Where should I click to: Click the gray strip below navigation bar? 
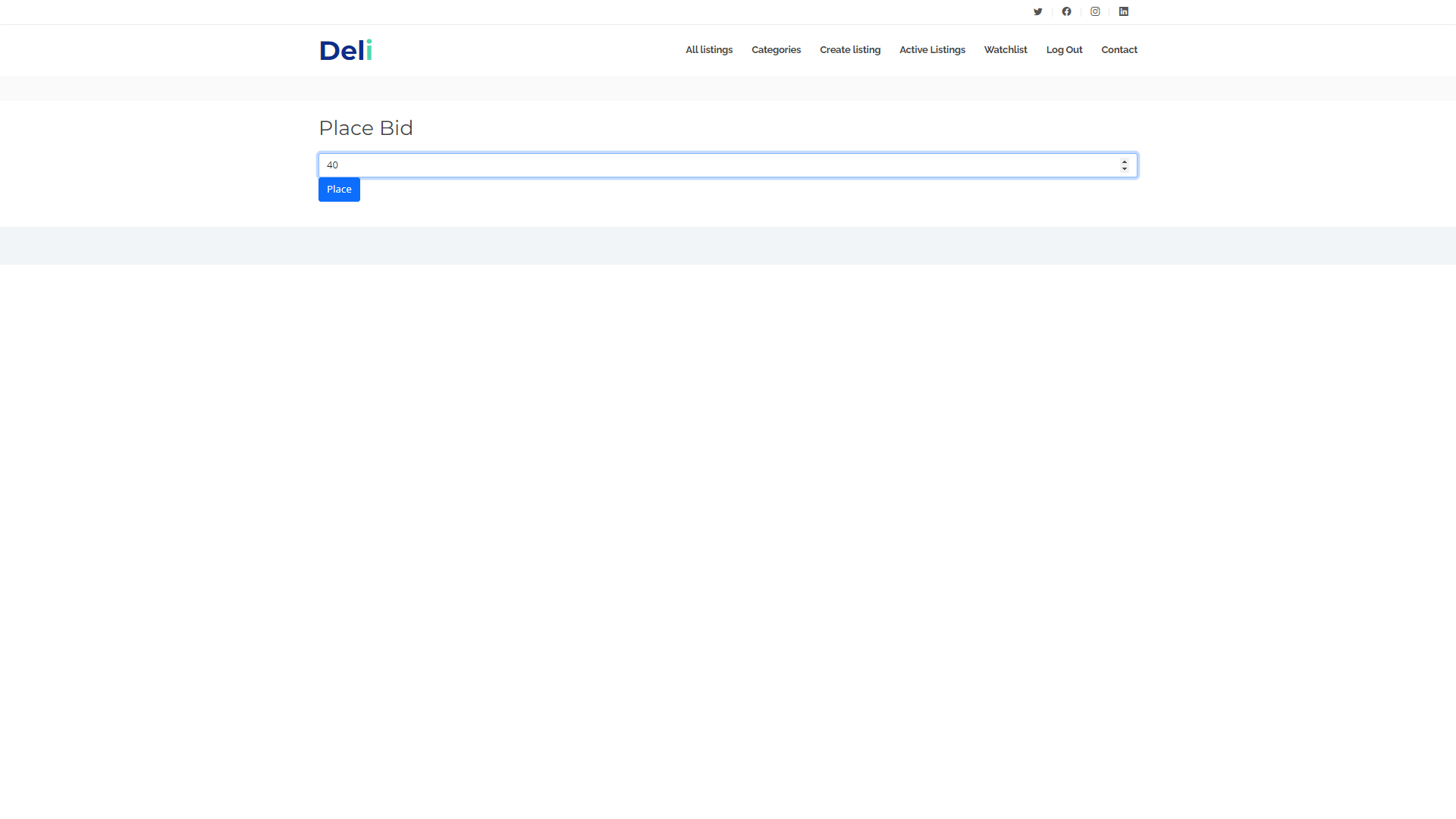[x=728, y=88]
